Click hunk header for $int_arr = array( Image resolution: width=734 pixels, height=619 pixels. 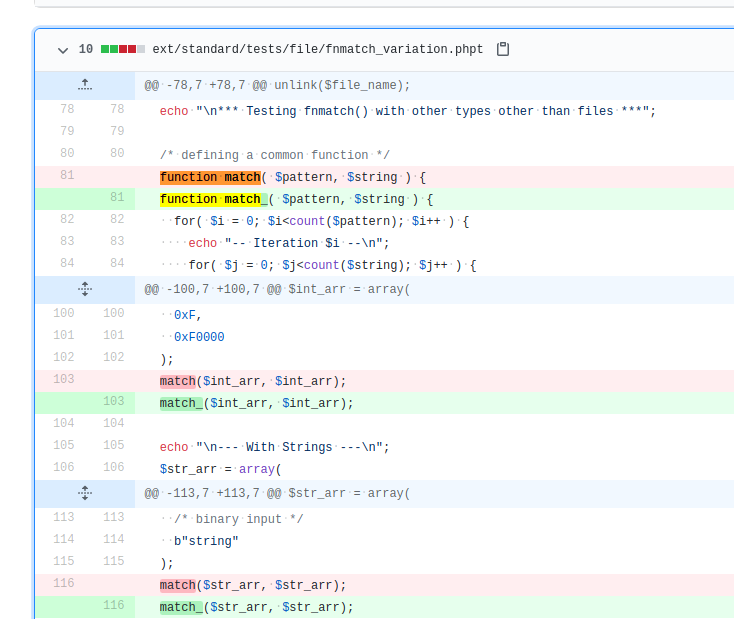pyautogui.click(x=277, y=289)
